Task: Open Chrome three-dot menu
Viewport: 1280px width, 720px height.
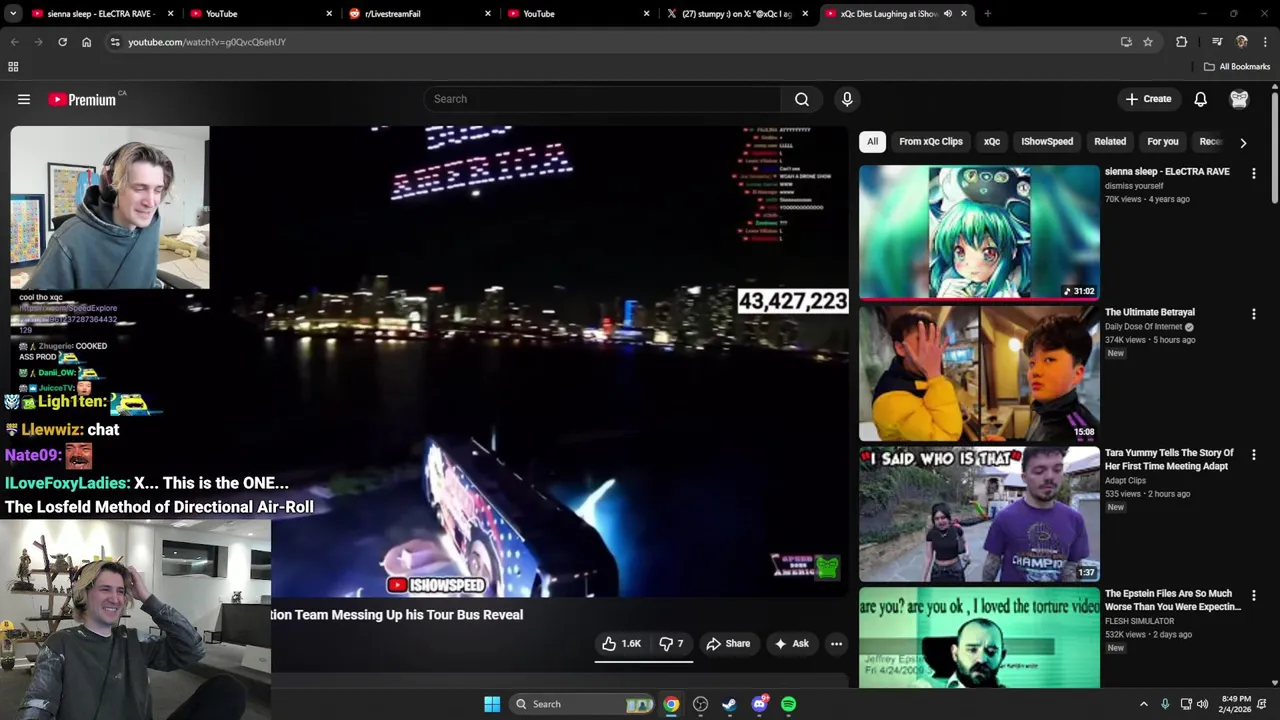Action: tap(1266, 42)
